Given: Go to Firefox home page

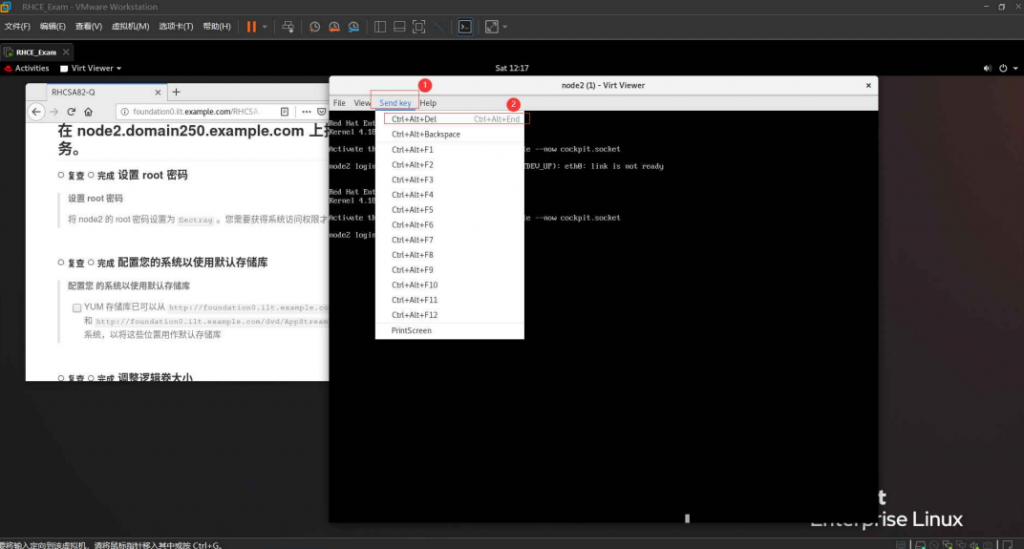Looking at the screenshot, I should [x=88, y=112].
